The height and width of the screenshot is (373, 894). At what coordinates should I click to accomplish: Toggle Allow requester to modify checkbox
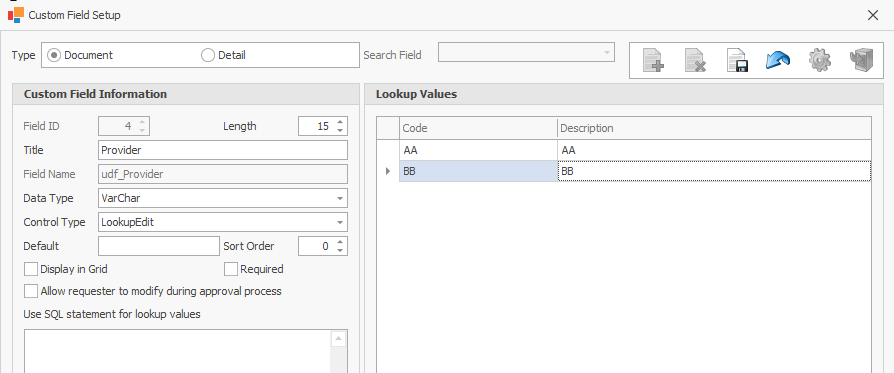(31, 291)
